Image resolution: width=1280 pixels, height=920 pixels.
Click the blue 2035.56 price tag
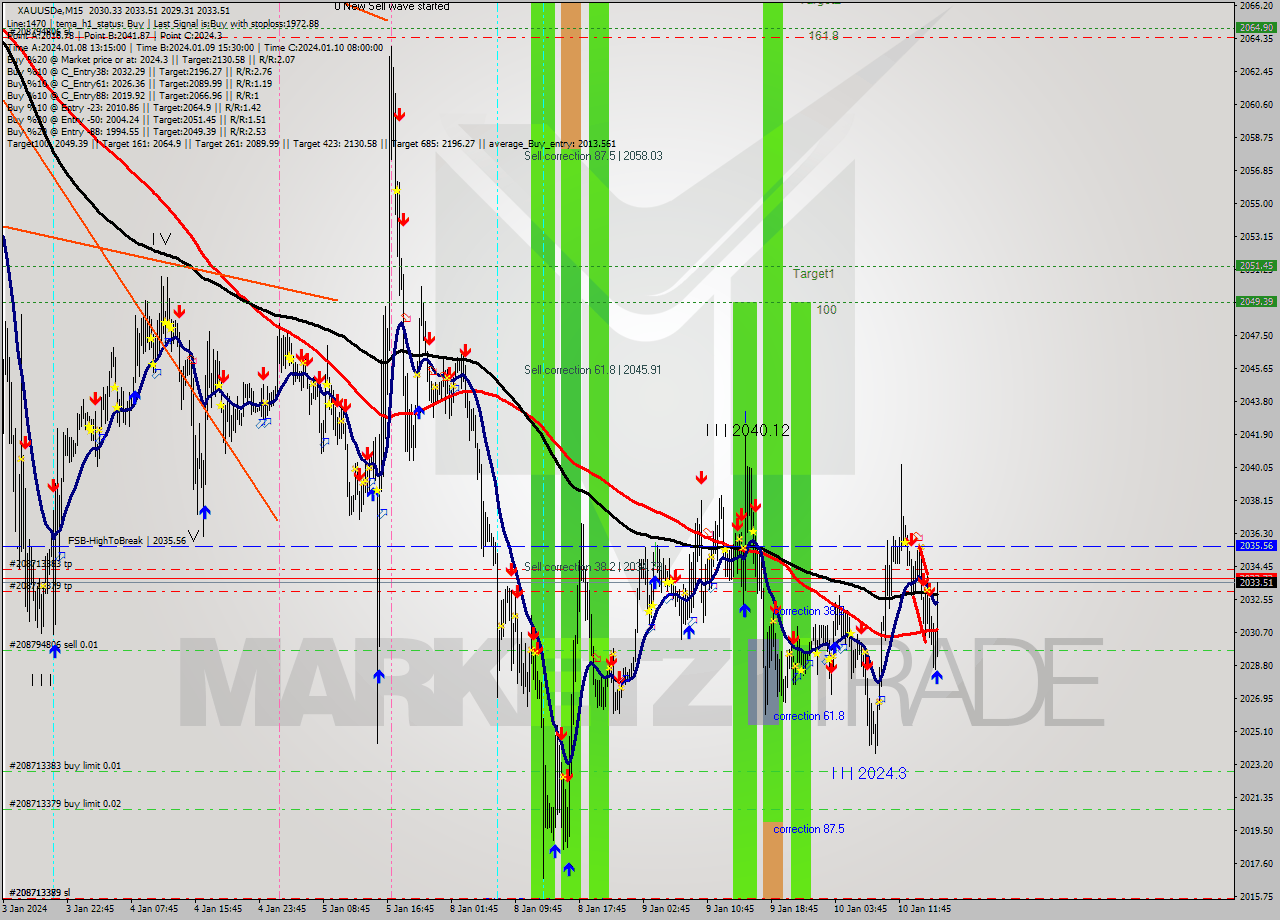pos(1255,546)
